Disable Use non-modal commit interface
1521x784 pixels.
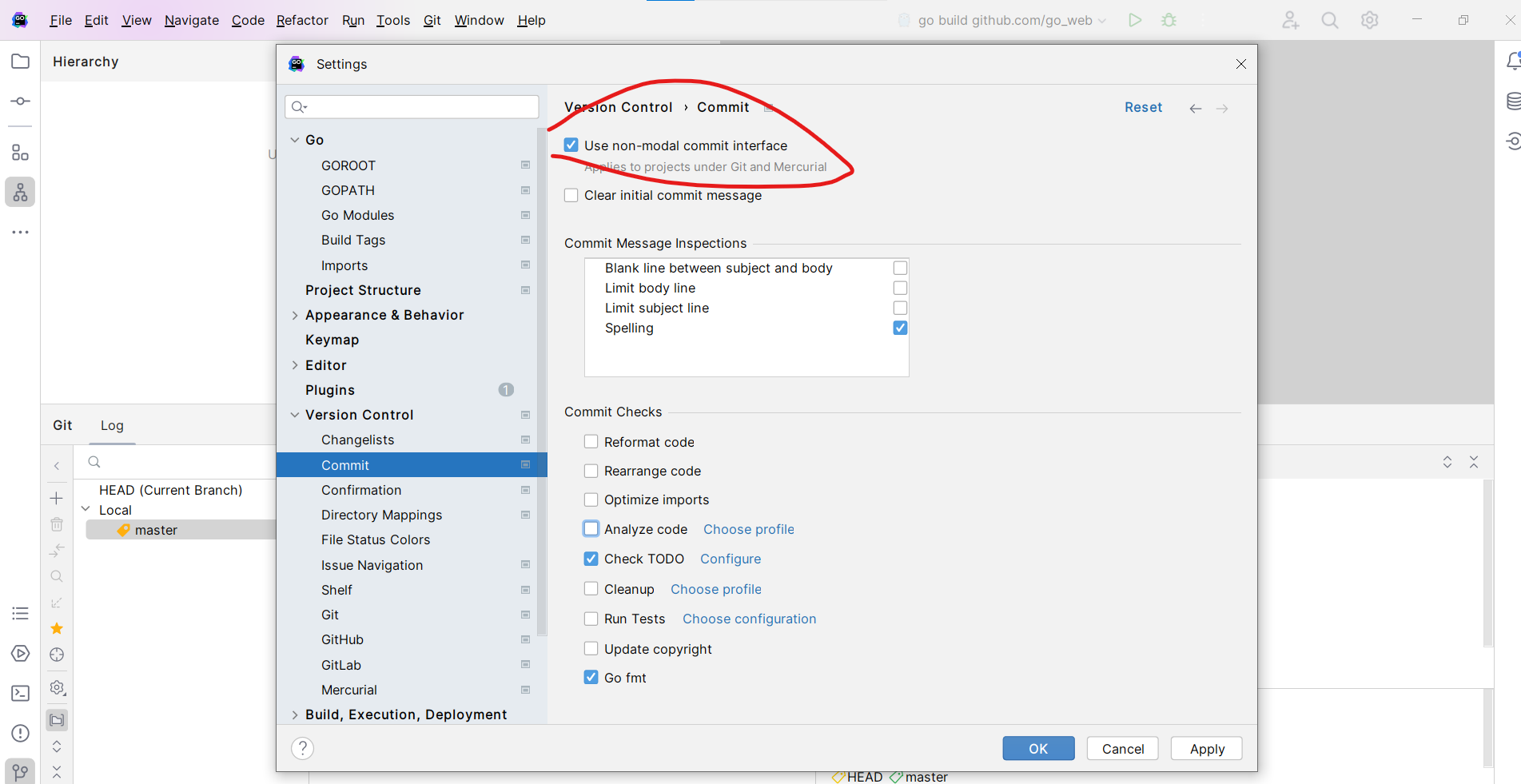click(x=571, y=145)
